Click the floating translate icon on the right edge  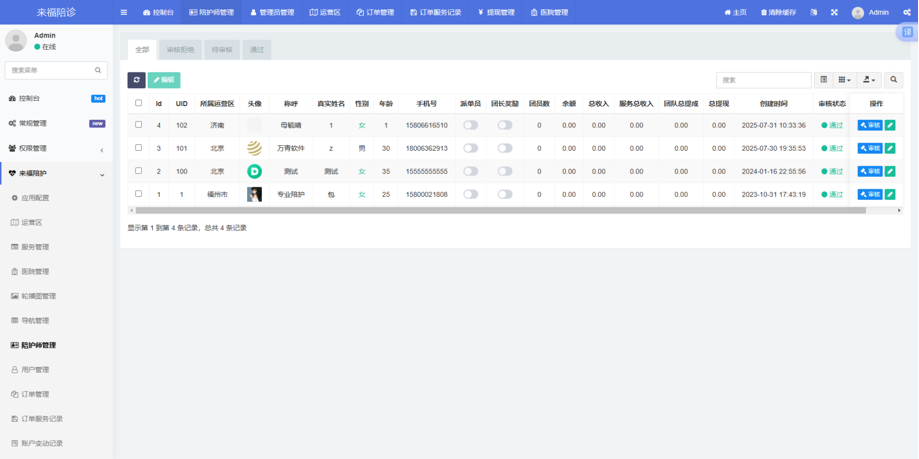pos(907,32)
